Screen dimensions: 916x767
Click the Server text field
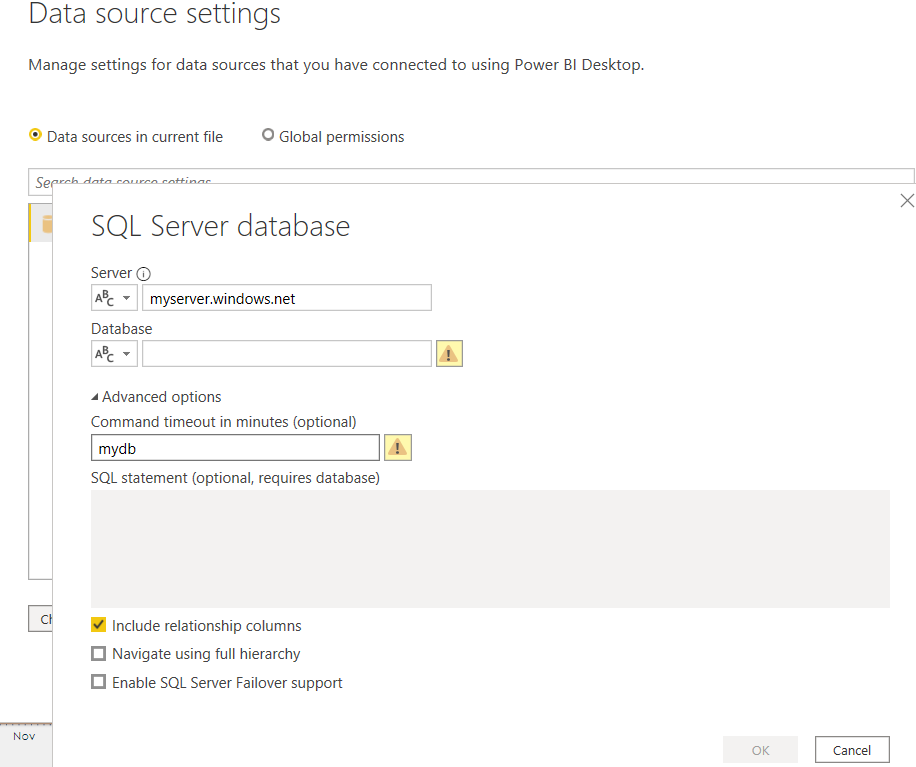pos(286,298)
